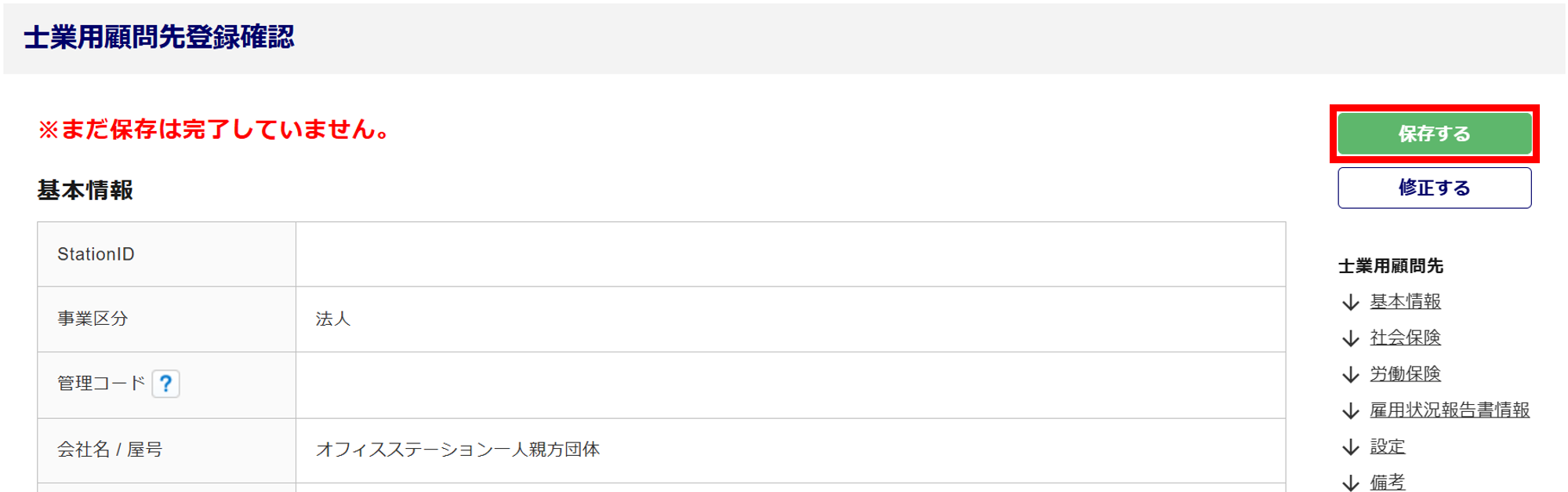
Task: Open the 管理コード help question-mark icon
Action: (165, 384)
